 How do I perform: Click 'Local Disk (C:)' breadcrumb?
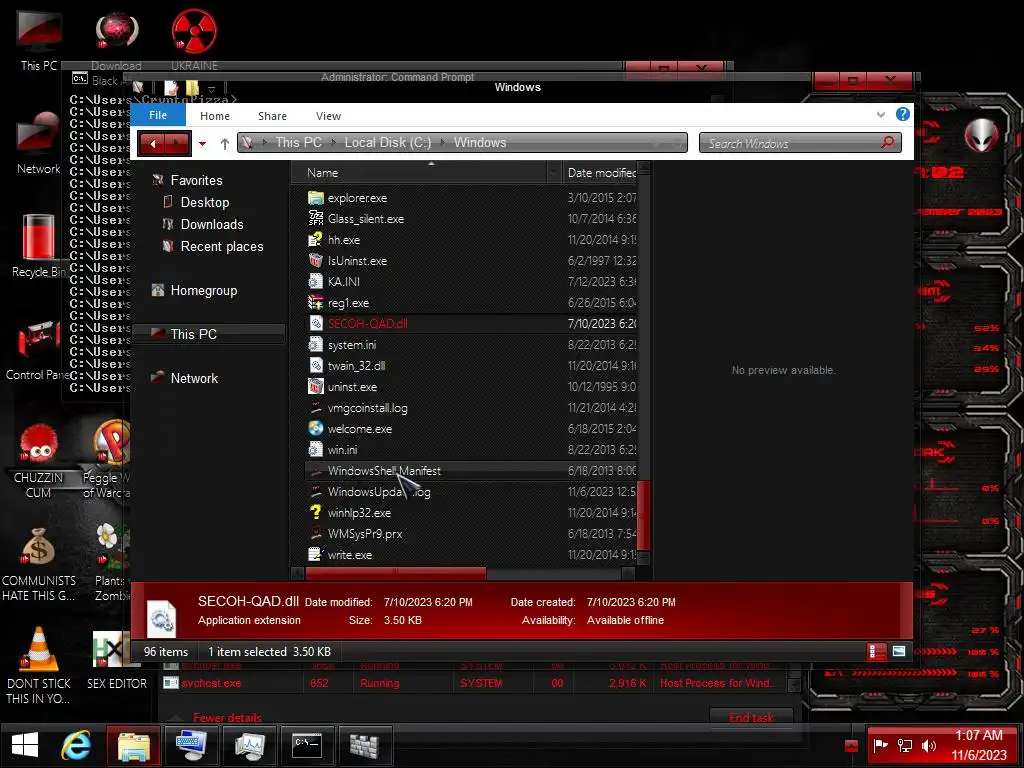point(388,142)
